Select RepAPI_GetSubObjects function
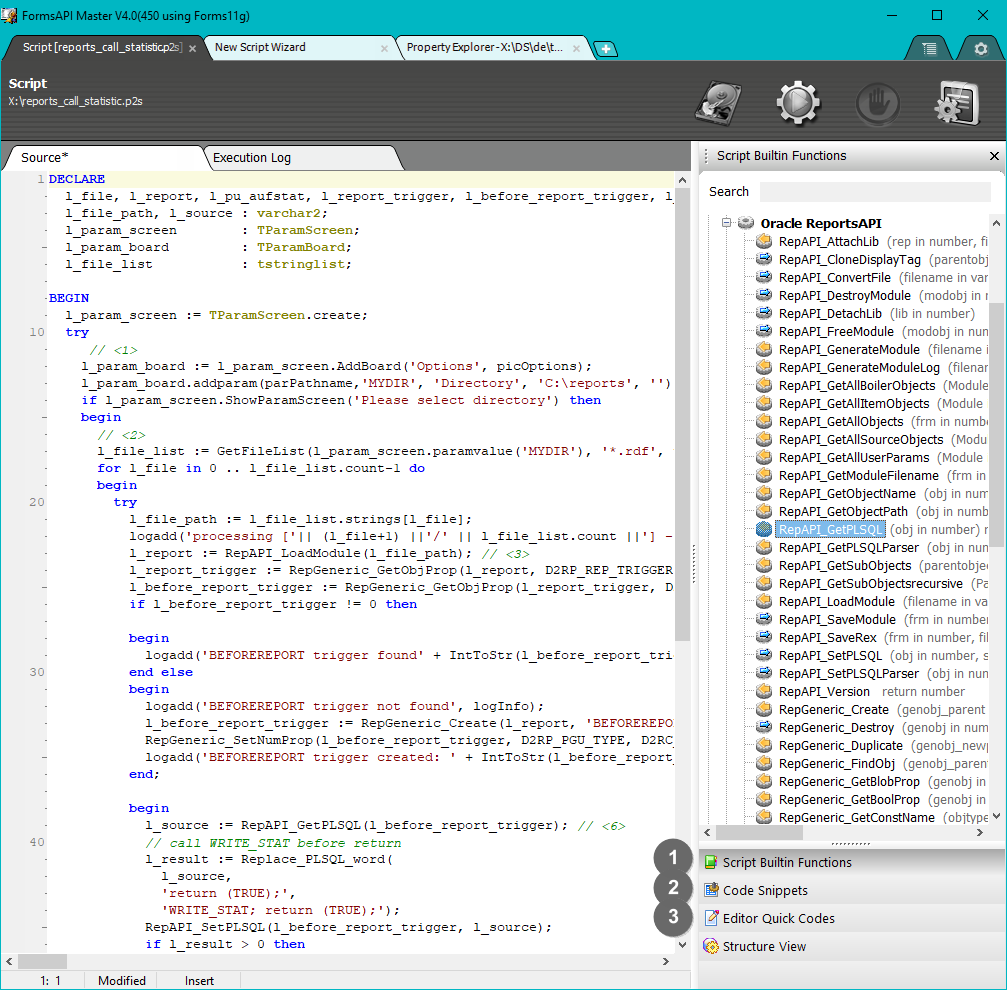Viewport: 1007px width, 990px height. coord(845,566)
